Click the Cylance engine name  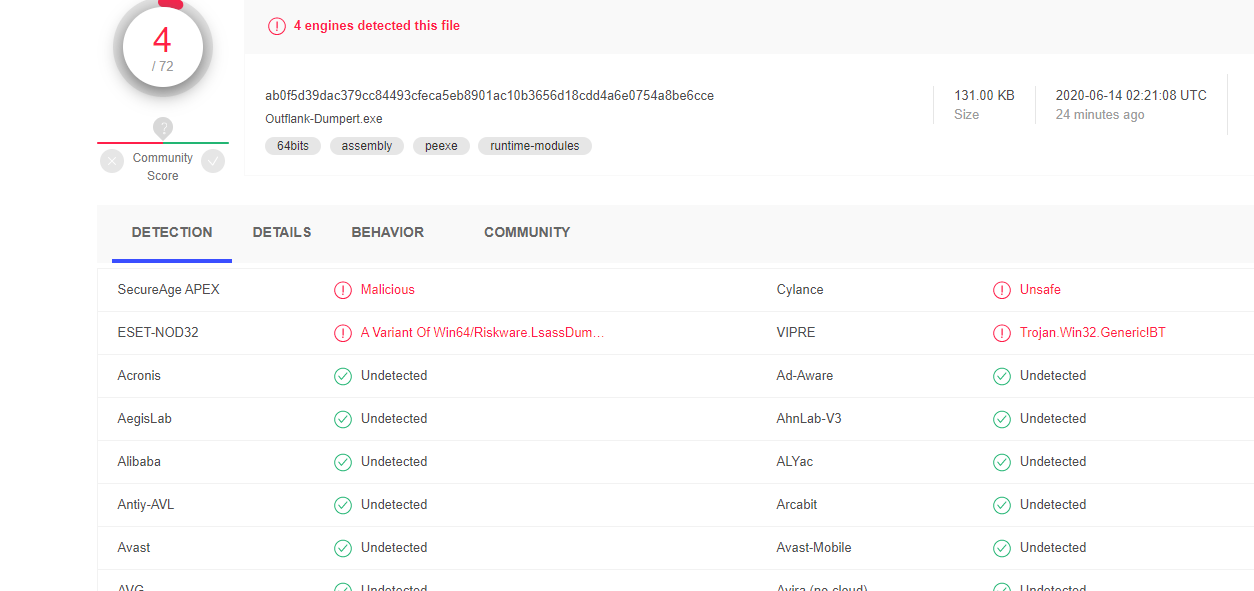coord(800,290)
